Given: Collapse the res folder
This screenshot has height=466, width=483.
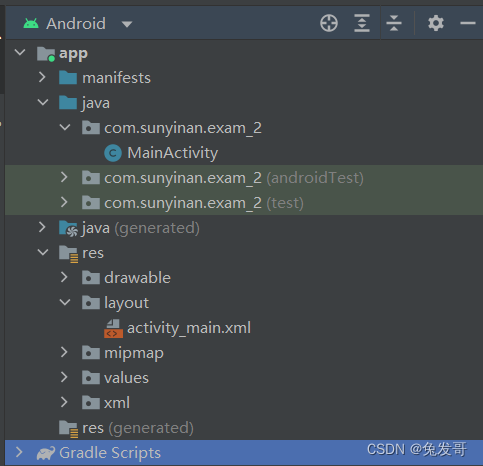Looking at the screenshot, I should (x=43, y=252).
